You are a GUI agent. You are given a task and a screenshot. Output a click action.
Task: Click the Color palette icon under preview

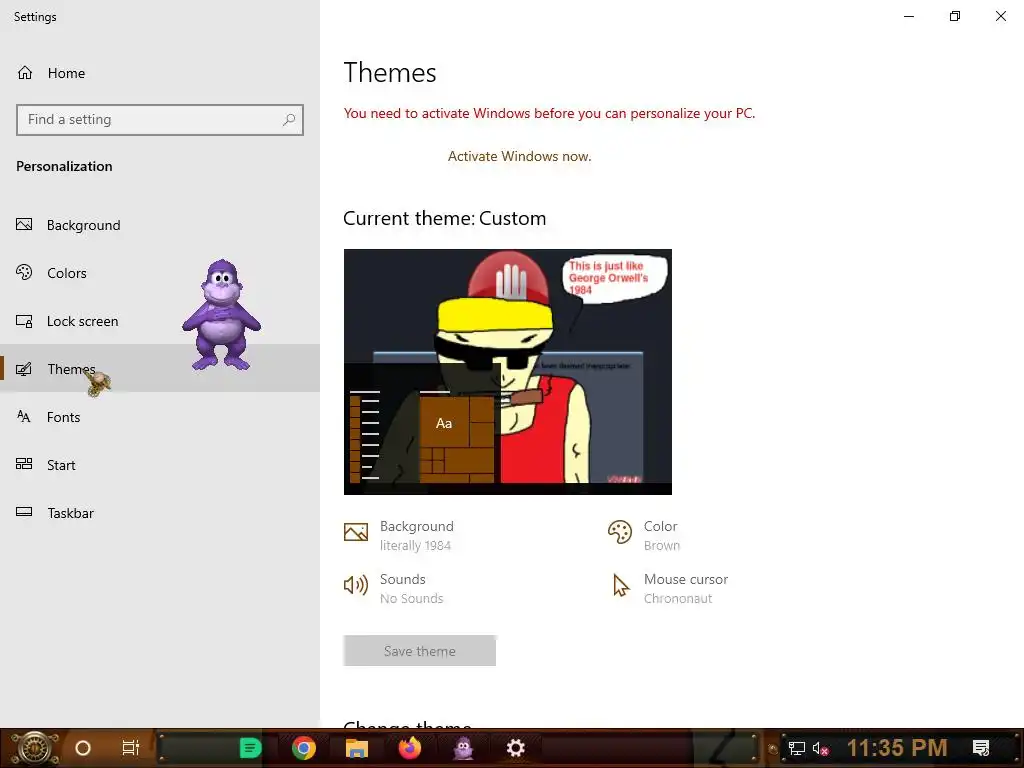pos(620,532)
